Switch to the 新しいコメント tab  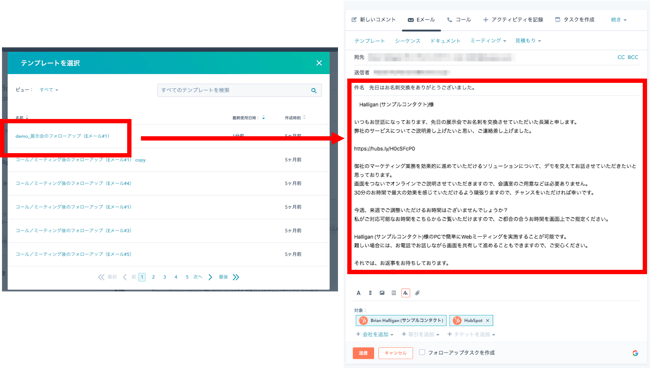(374, 19)
